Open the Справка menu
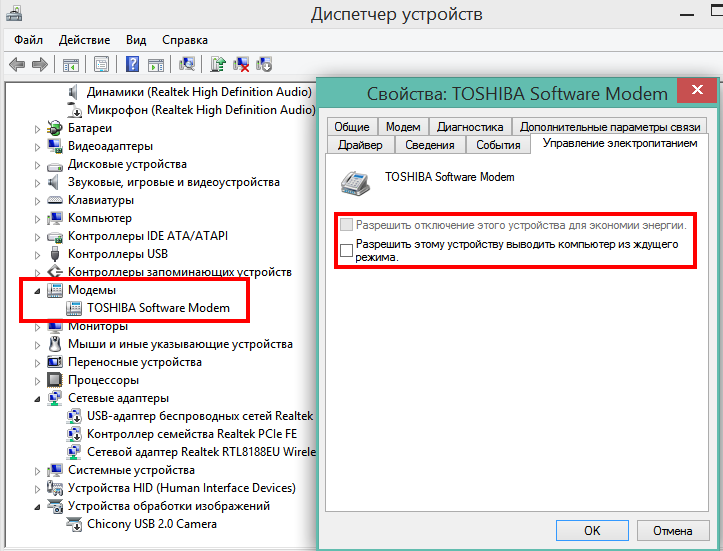This screenshot has width=723, height=551. (x=185, y=40)
